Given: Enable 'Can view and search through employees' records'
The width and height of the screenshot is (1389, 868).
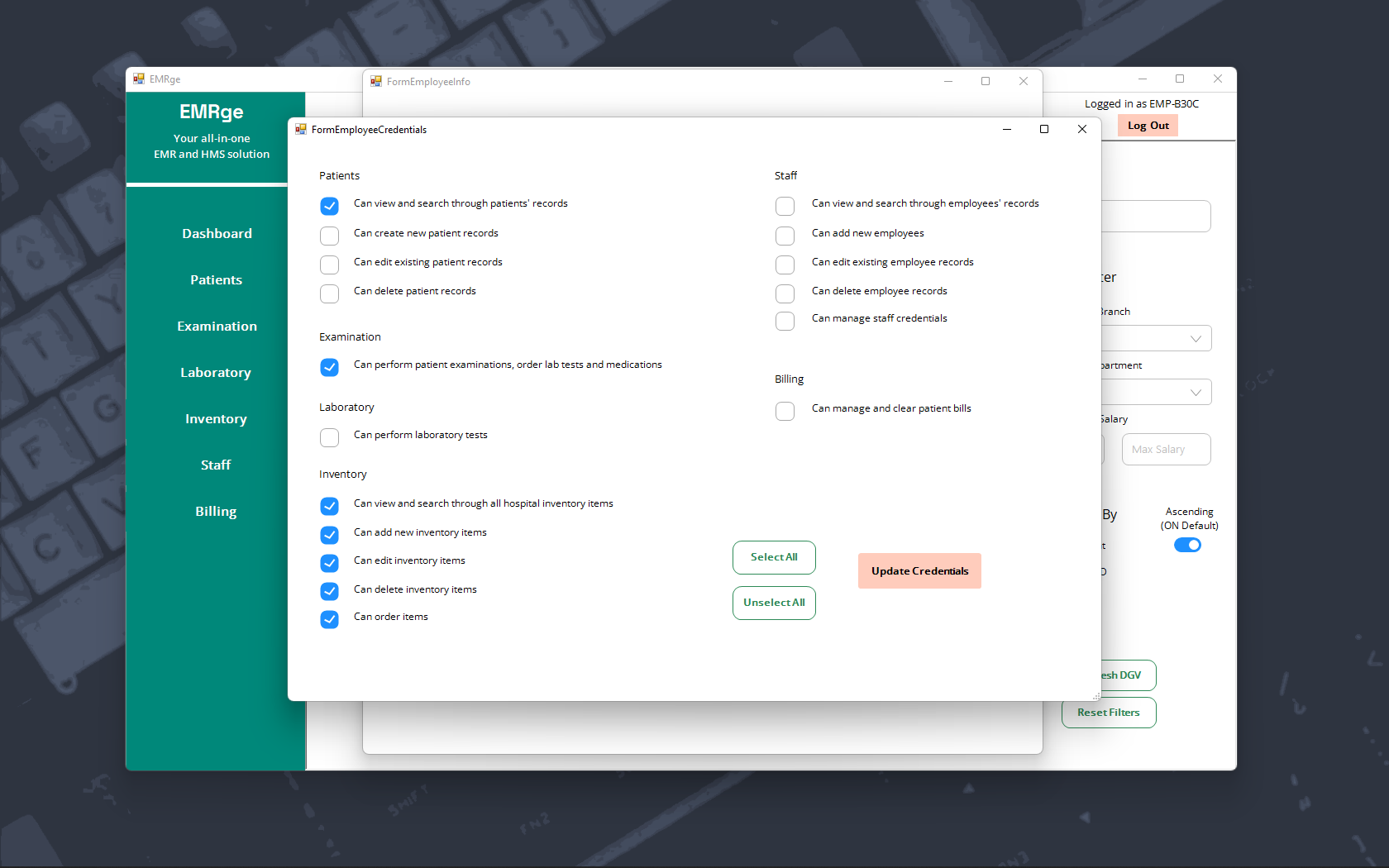Looking at the screenshot, I should click(x=785, y=206).
